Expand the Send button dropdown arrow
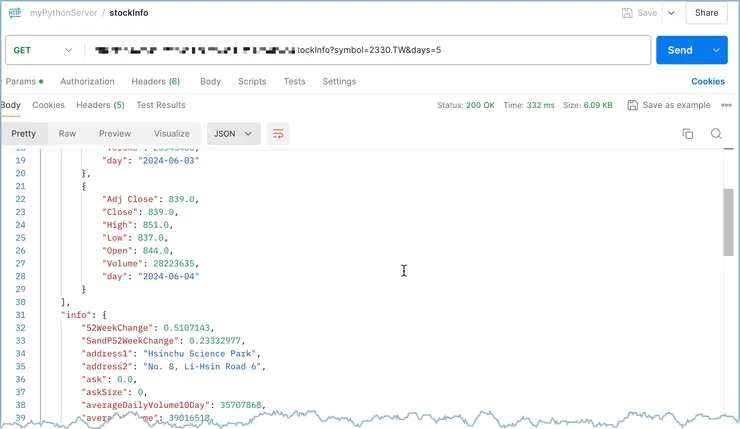The width and height of the screenshot is (740, 429). pyautogui.click(x=716, y=50)
